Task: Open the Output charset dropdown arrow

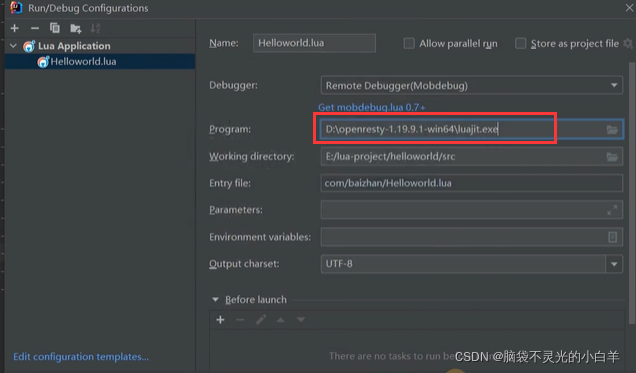Action: point(614,264)
